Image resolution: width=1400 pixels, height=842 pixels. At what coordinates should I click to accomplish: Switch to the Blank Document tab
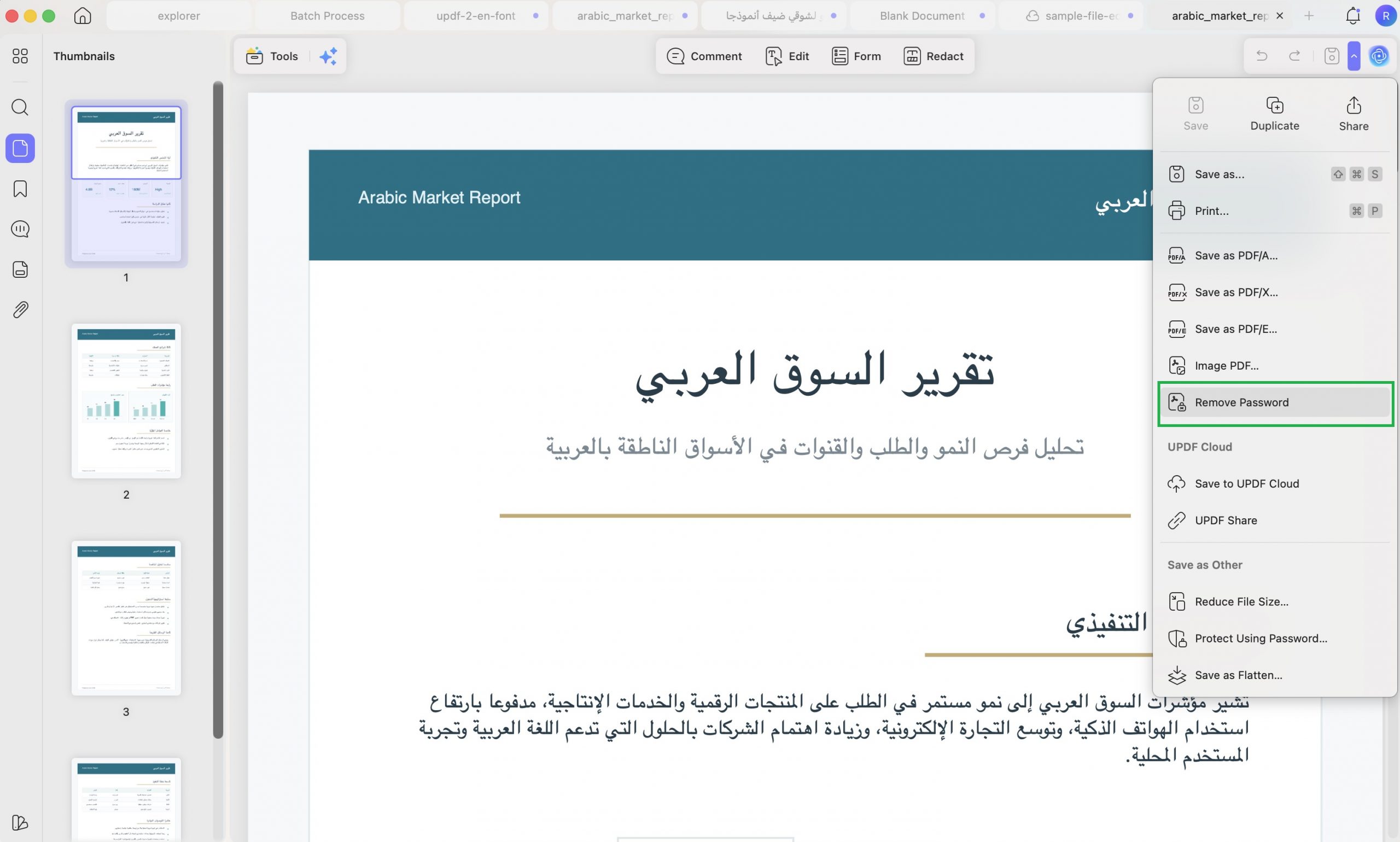click(922, 16)
